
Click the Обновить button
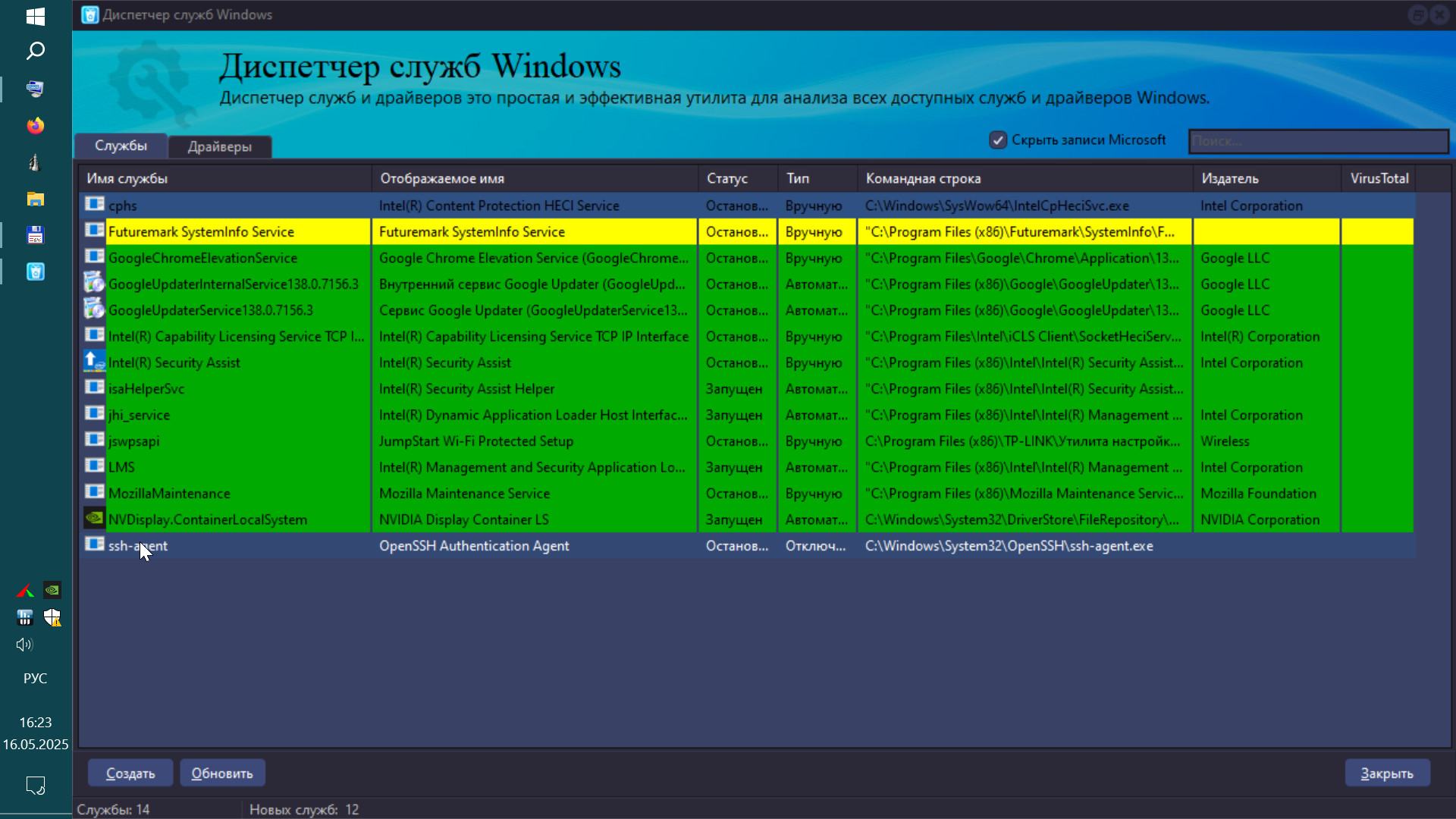(x=222, y=773)
